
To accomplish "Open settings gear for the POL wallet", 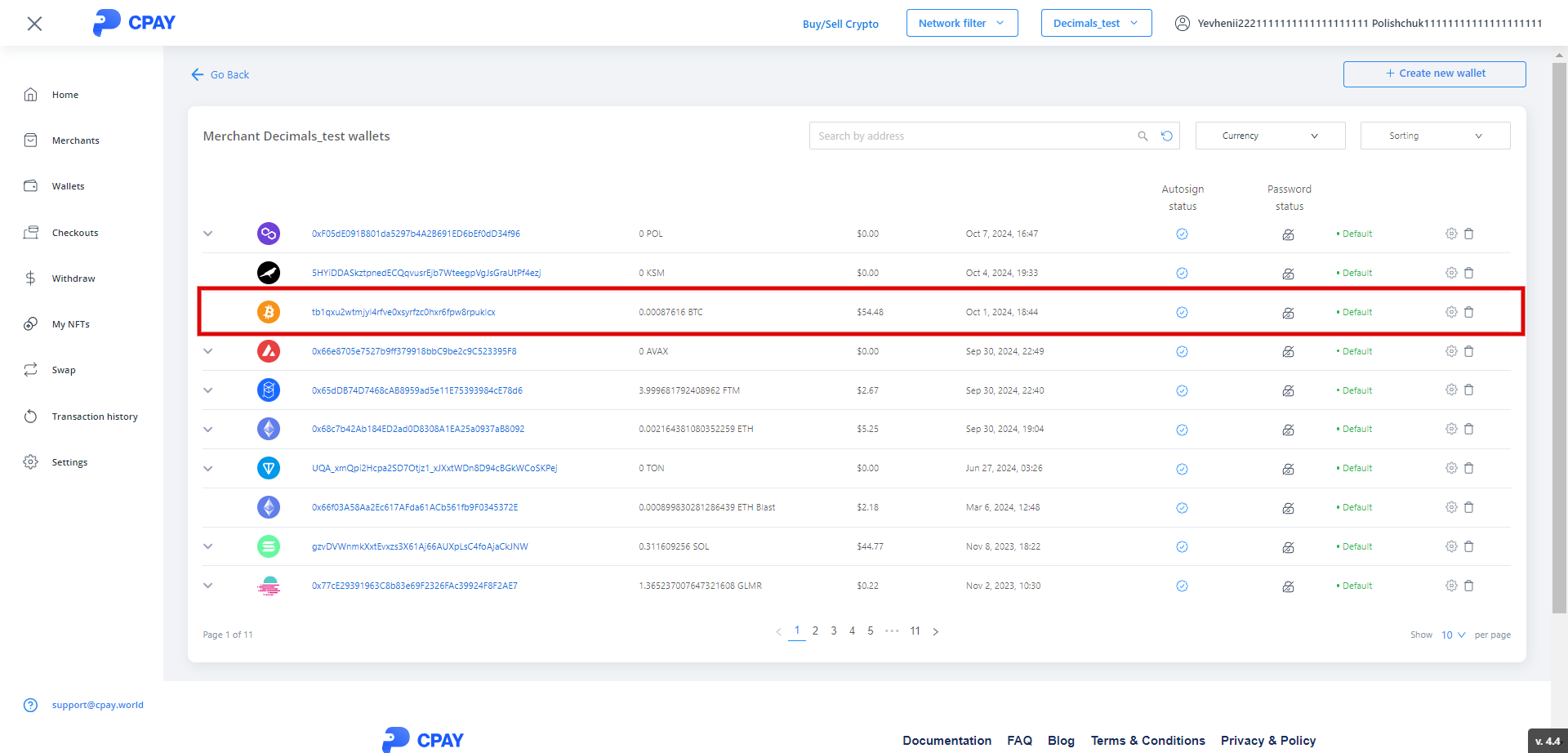I will tap(1451, 234).
